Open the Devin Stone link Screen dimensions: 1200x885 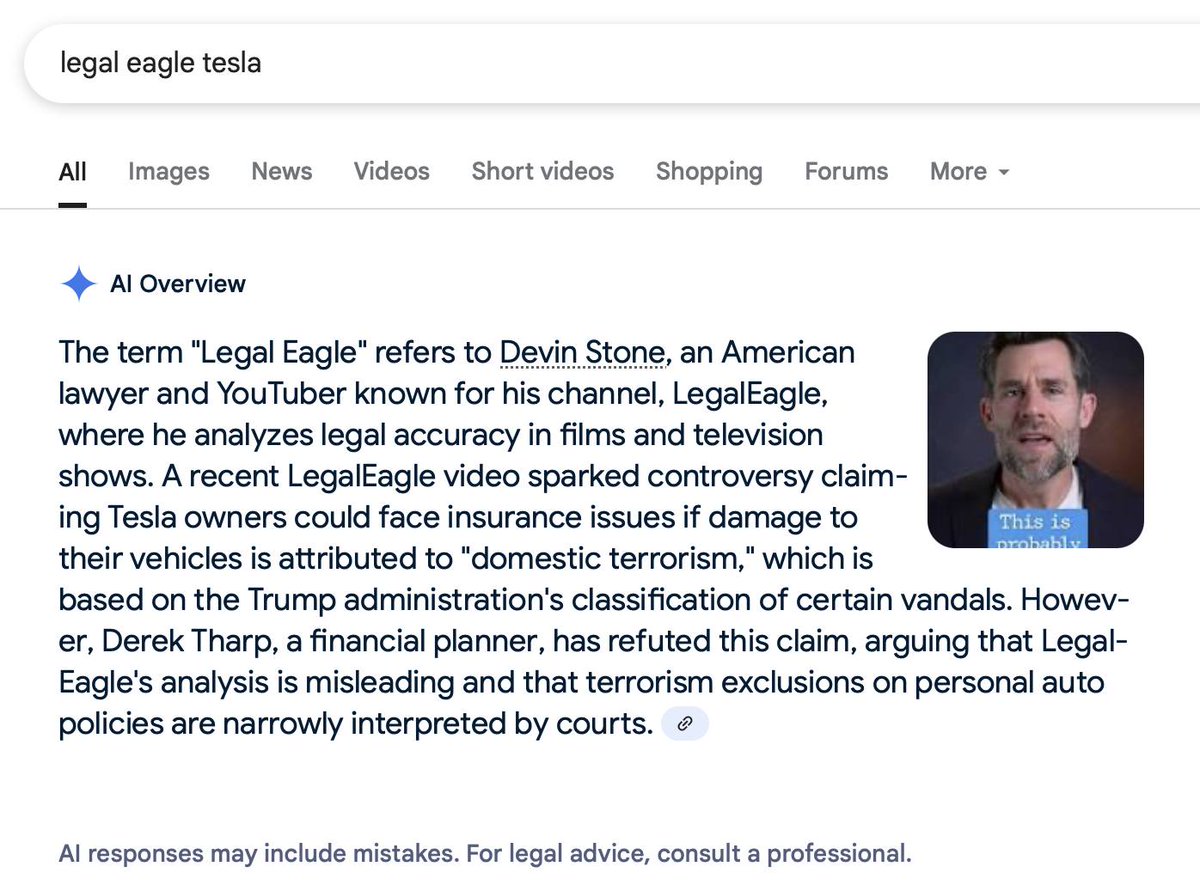tap(582, 353)
